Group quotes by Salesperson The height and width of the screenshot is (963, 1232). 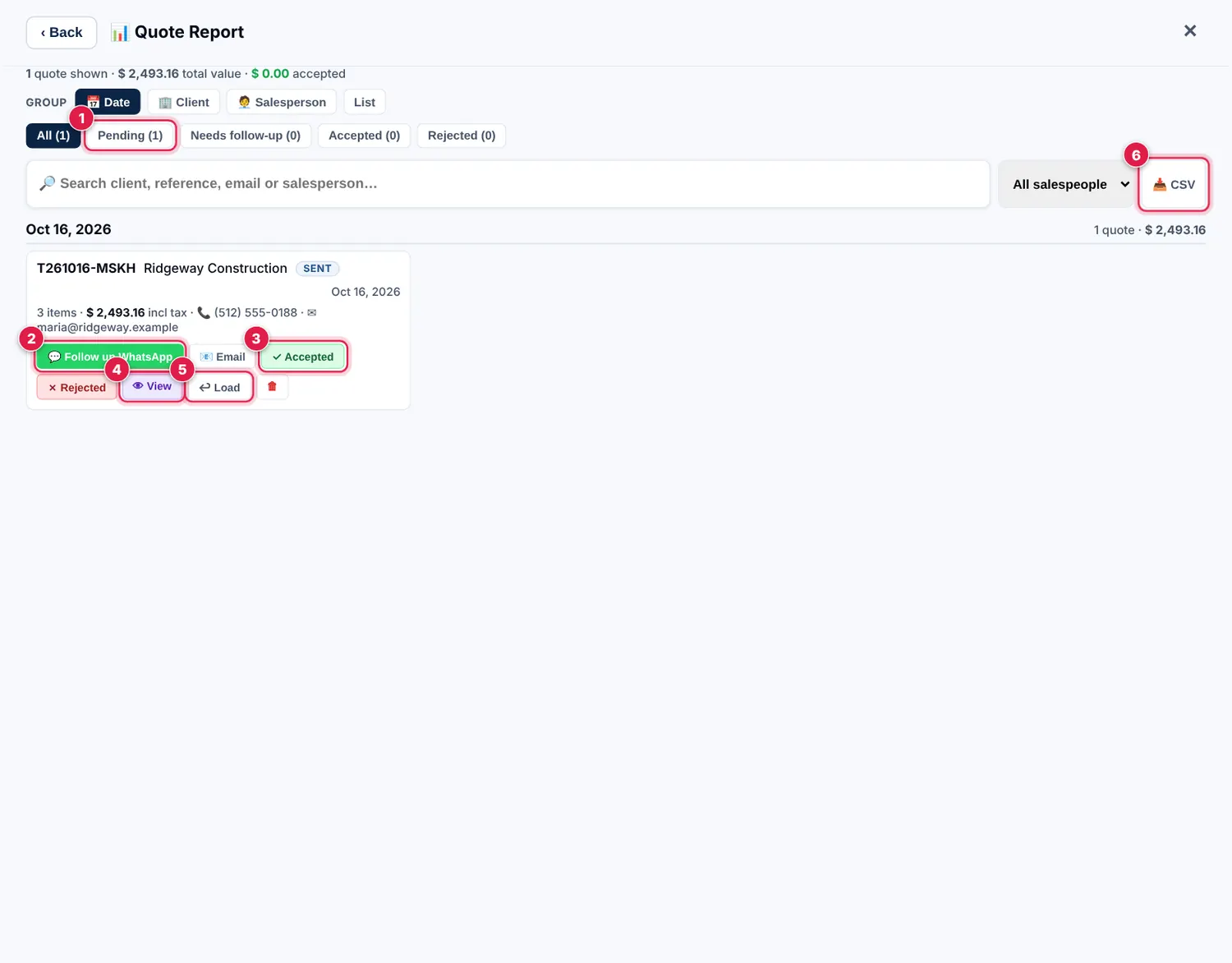[282, 102]
